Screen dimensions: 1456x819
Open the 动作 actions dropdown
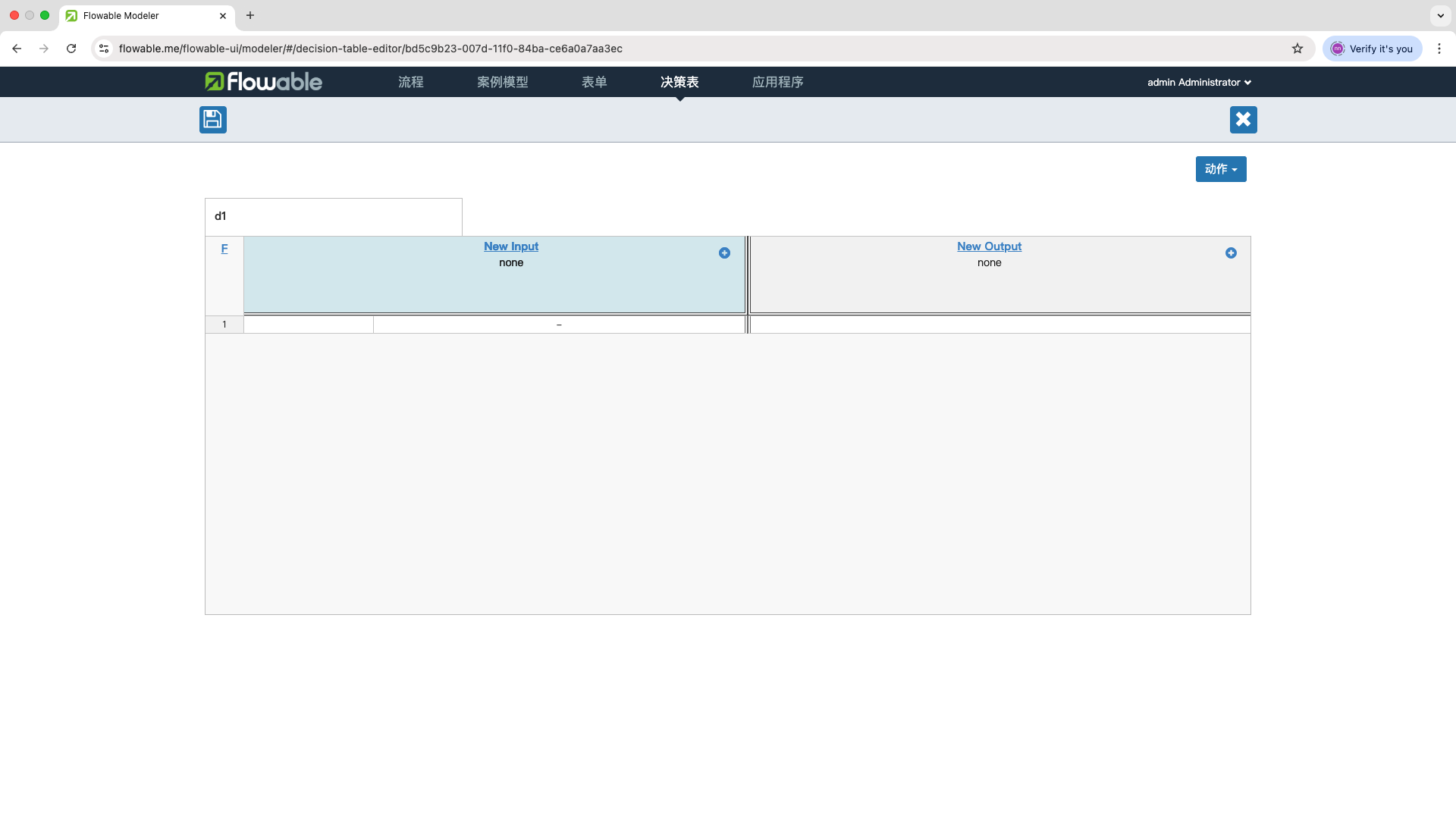[1220, 169]
